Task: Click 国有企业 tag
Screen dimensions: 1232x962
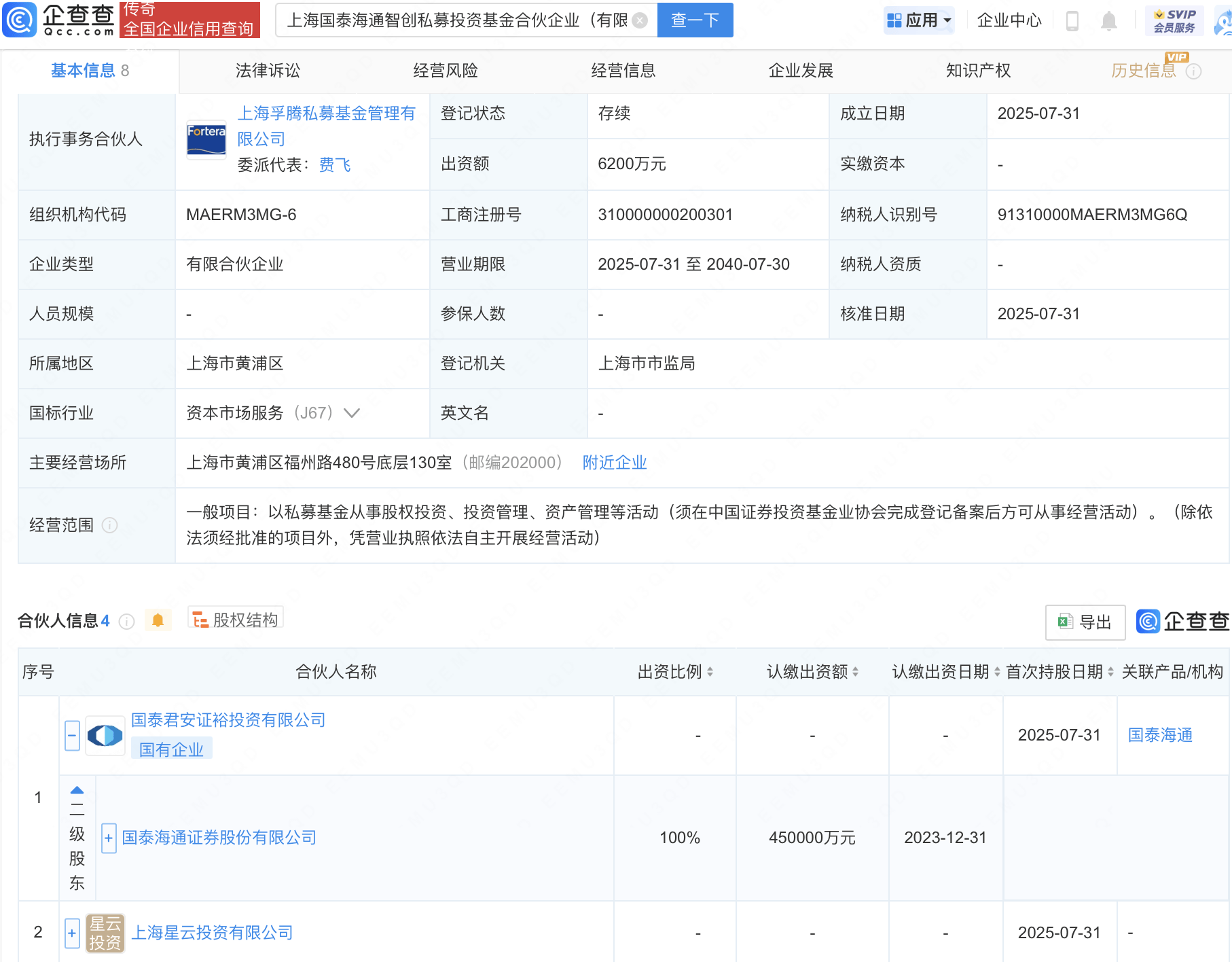Action: (171, 749)
